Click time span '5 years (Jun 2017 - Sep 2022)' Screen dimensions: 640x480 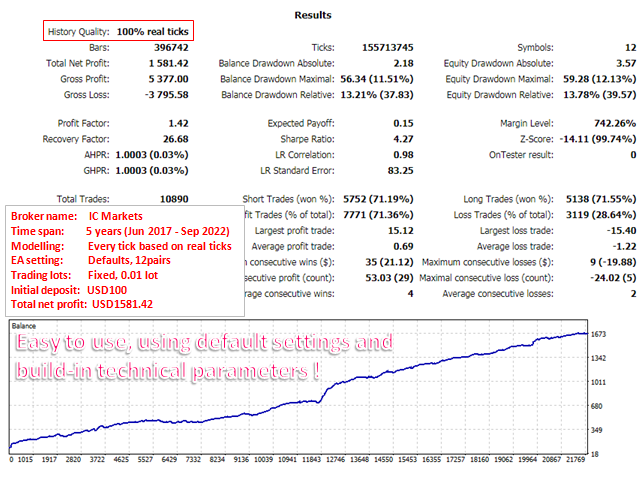pyautogui.click(x=158, y=231)
